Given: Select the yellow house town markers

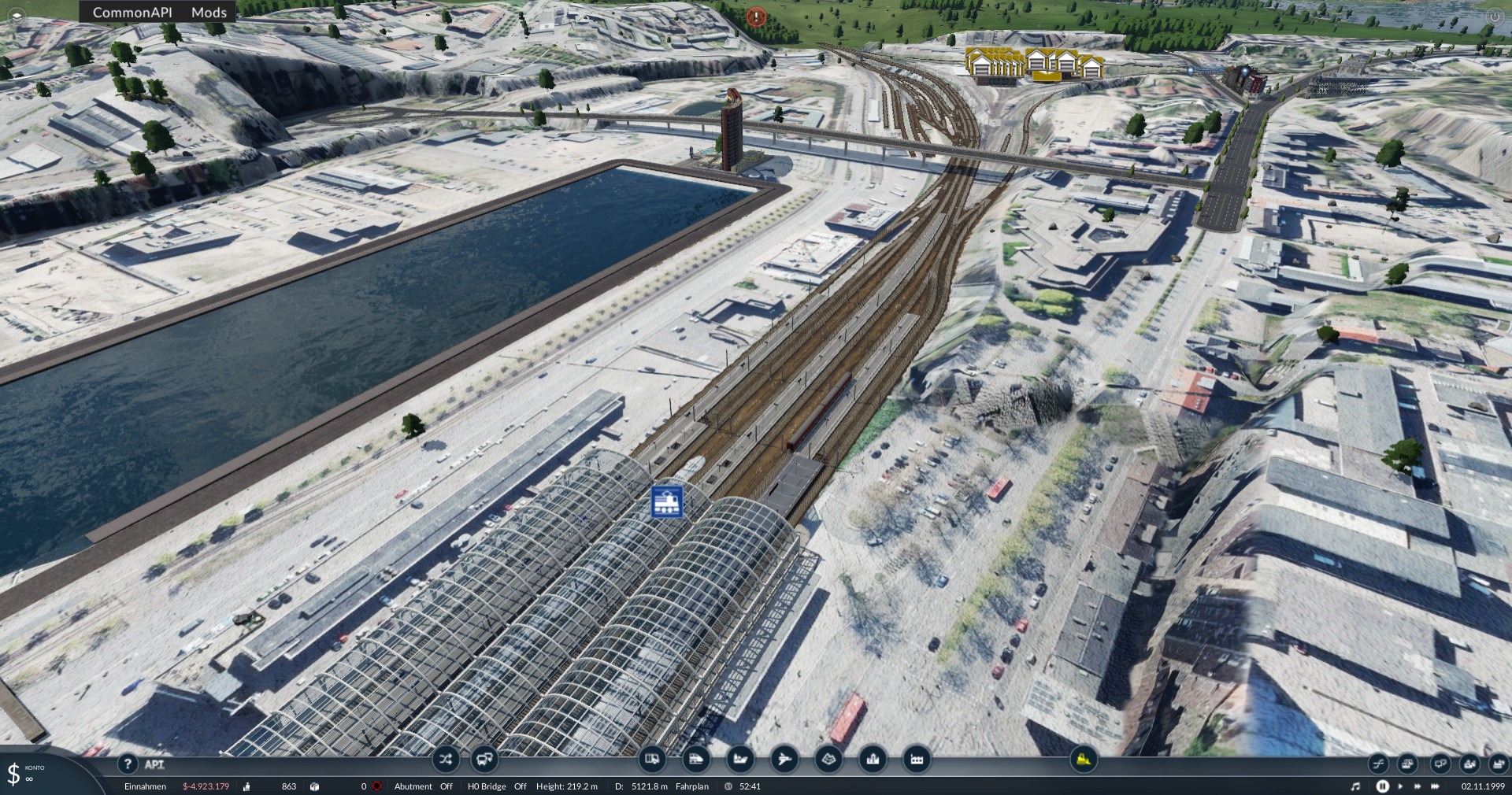Looking at the screenshot, I should coord(1034,63).
